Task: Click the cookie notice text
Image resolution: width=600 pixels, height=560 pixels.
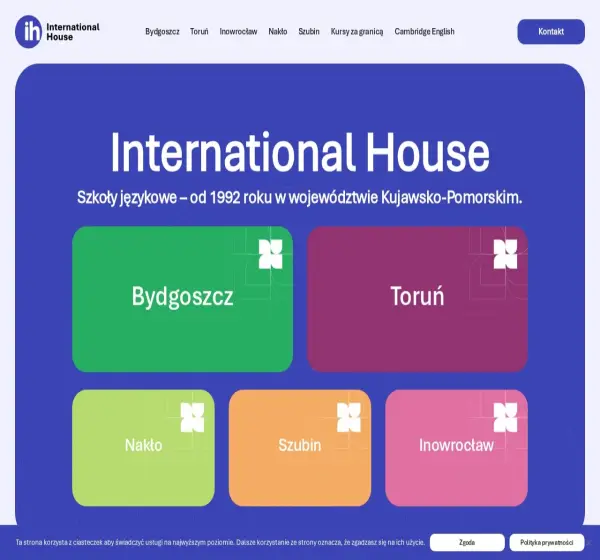Action: pos(220,542)
